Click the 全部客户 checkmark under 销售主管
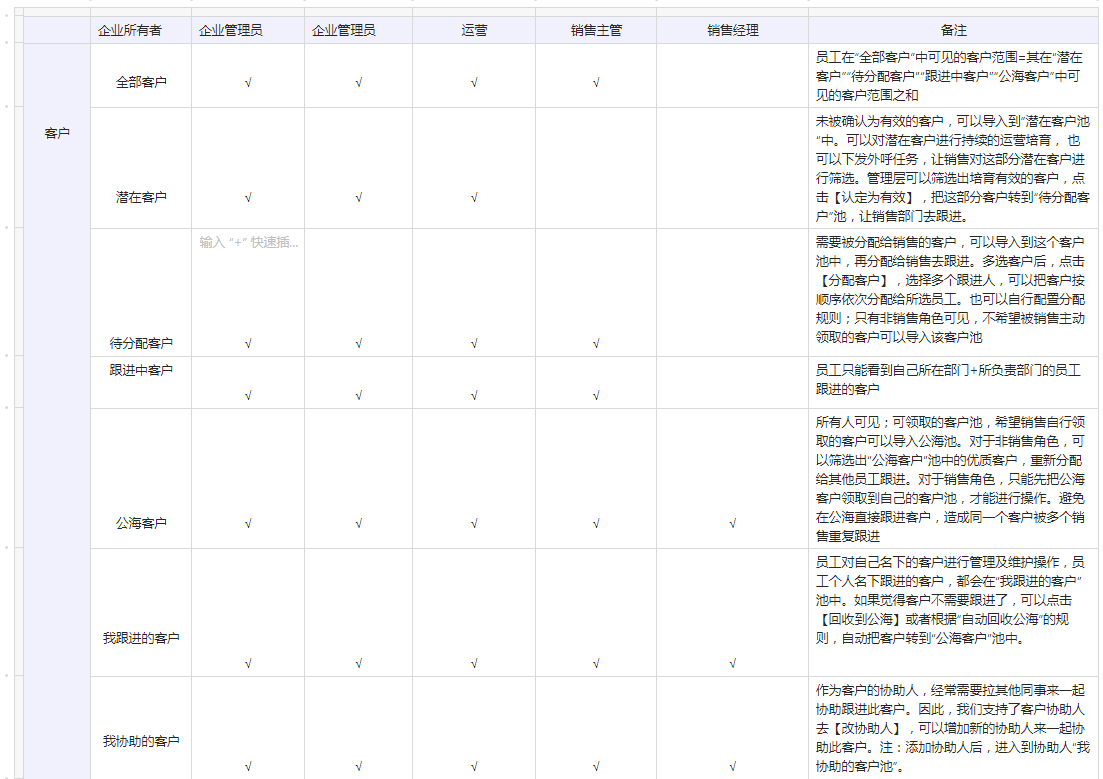Viewport: 1103px width, 779px height. [x=596, y=82]
